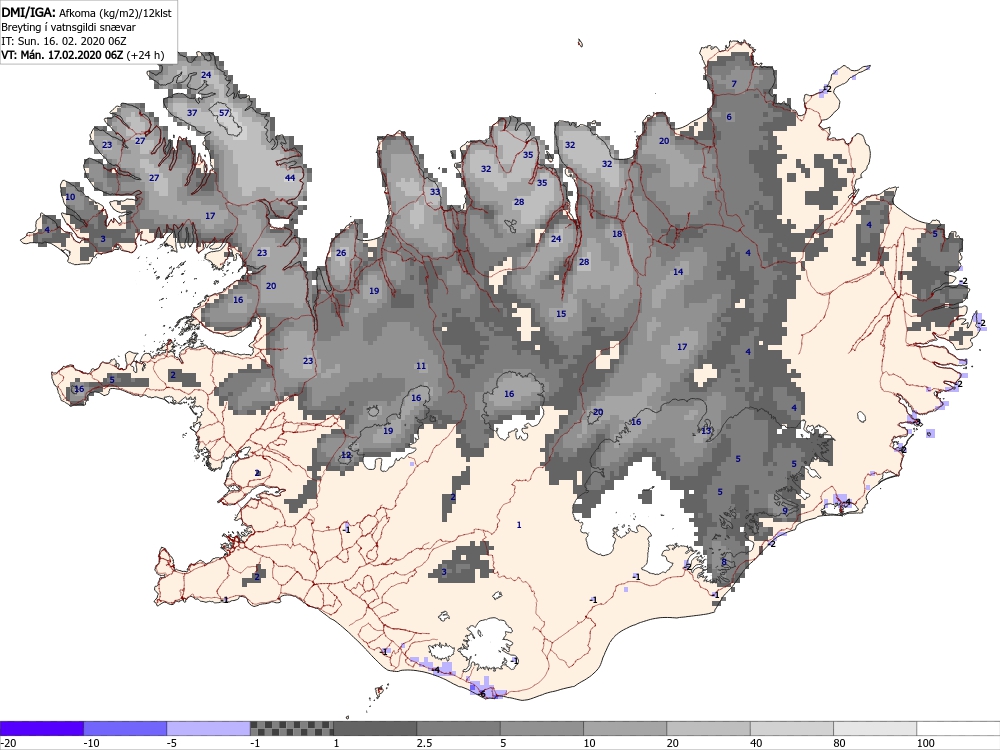Click the 'VT: Mán. 17.02.2020 06Z' valid time line
This screenshot has width=1000, height=750.
tap(82, 55)
